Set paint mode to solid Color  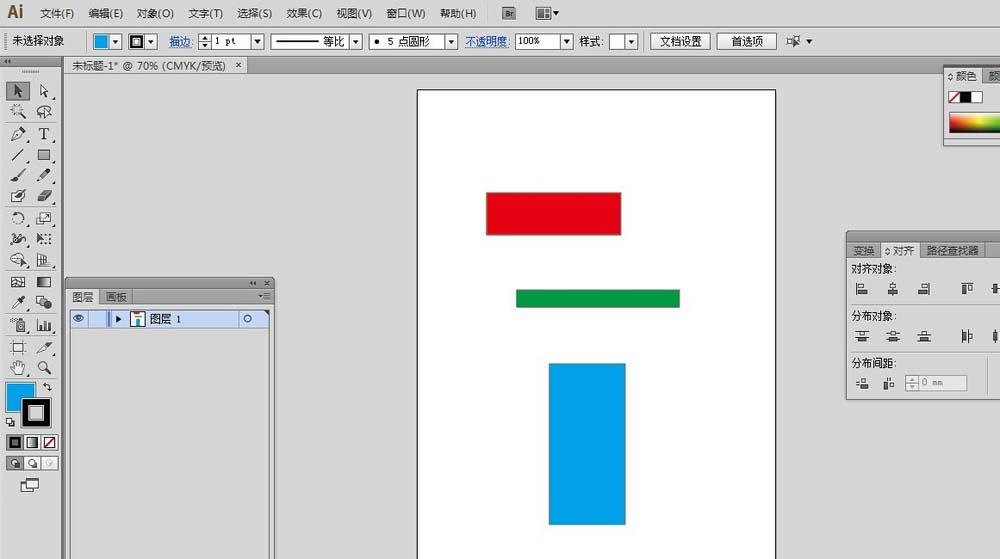click(15, 442)
